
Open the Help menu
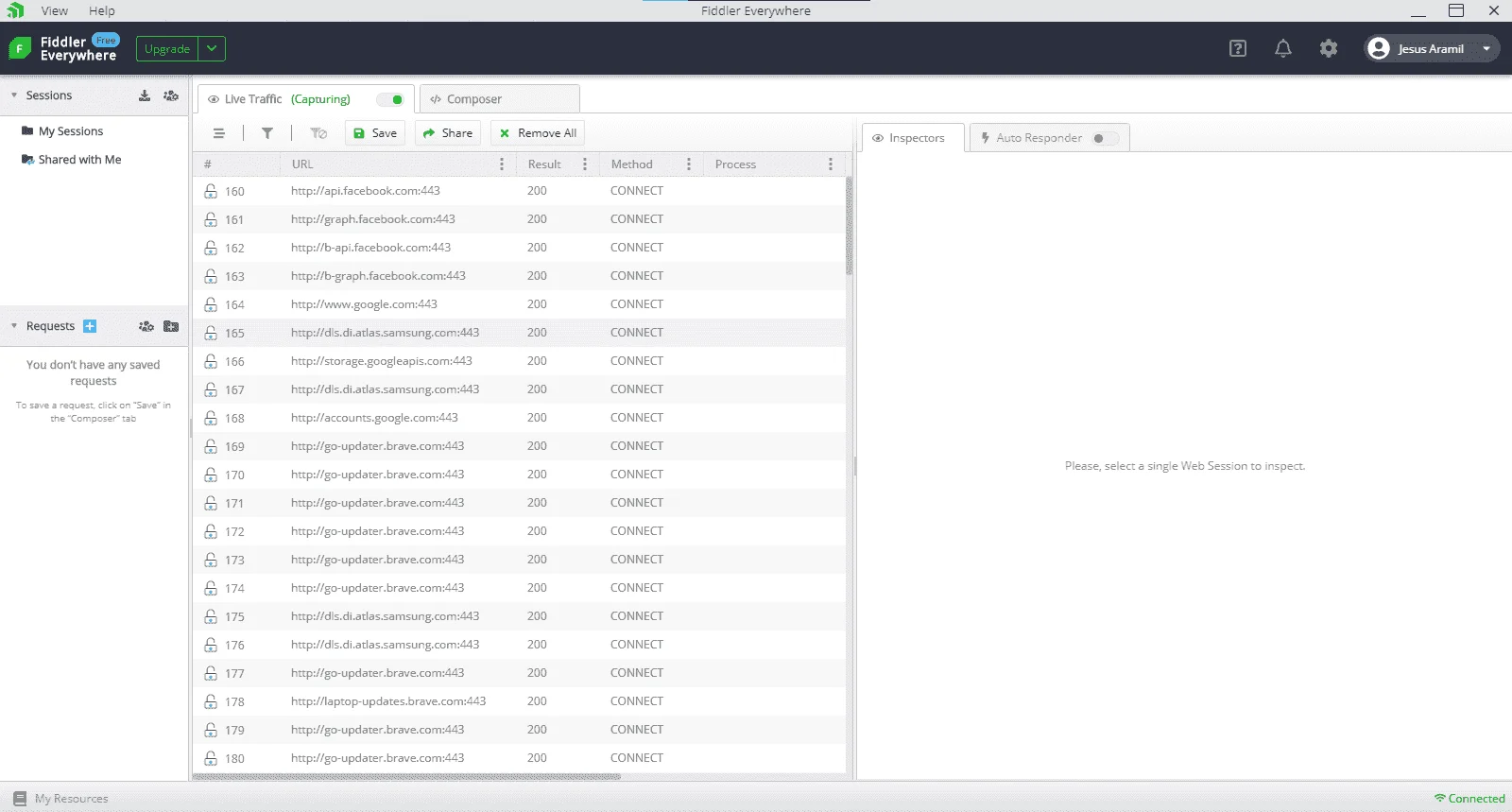(x=102, y=10)
